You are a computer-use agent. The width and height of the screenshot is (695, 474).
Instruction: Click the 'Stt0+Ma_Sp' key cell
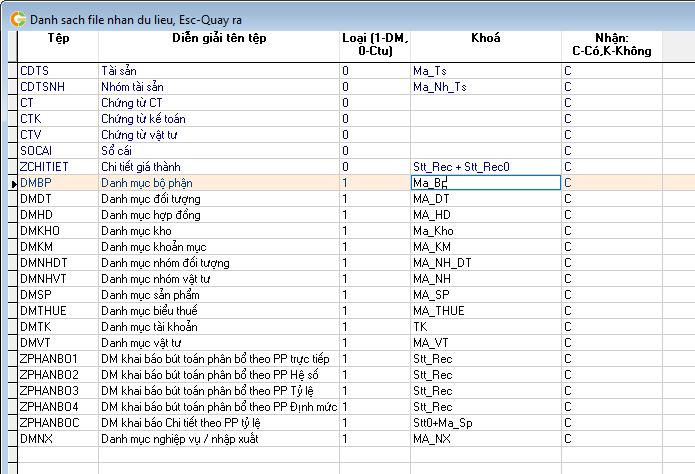pos(486,422)
